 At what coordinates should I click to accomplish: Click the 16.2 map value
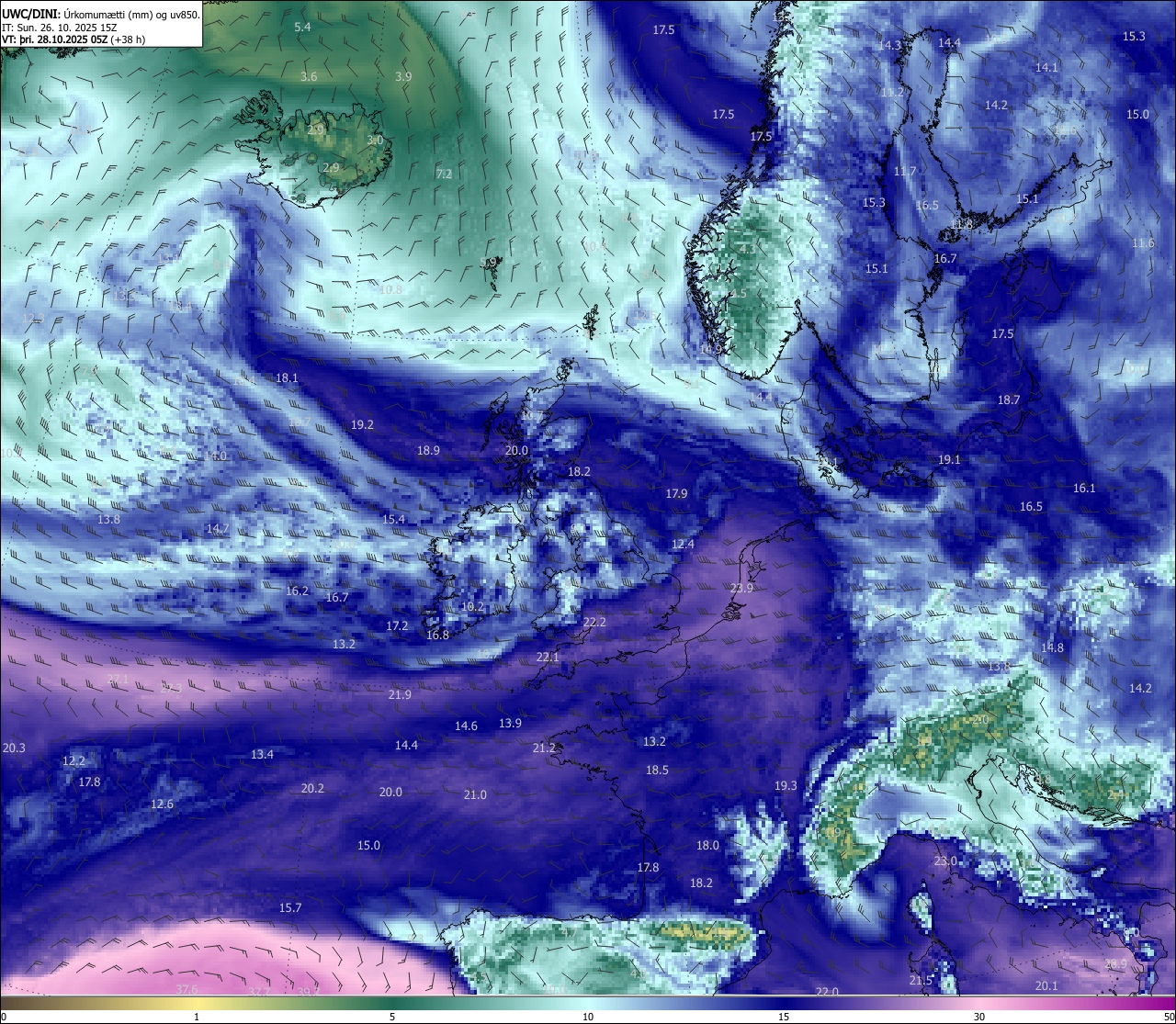pyautogui.click(x=297, y=591)
